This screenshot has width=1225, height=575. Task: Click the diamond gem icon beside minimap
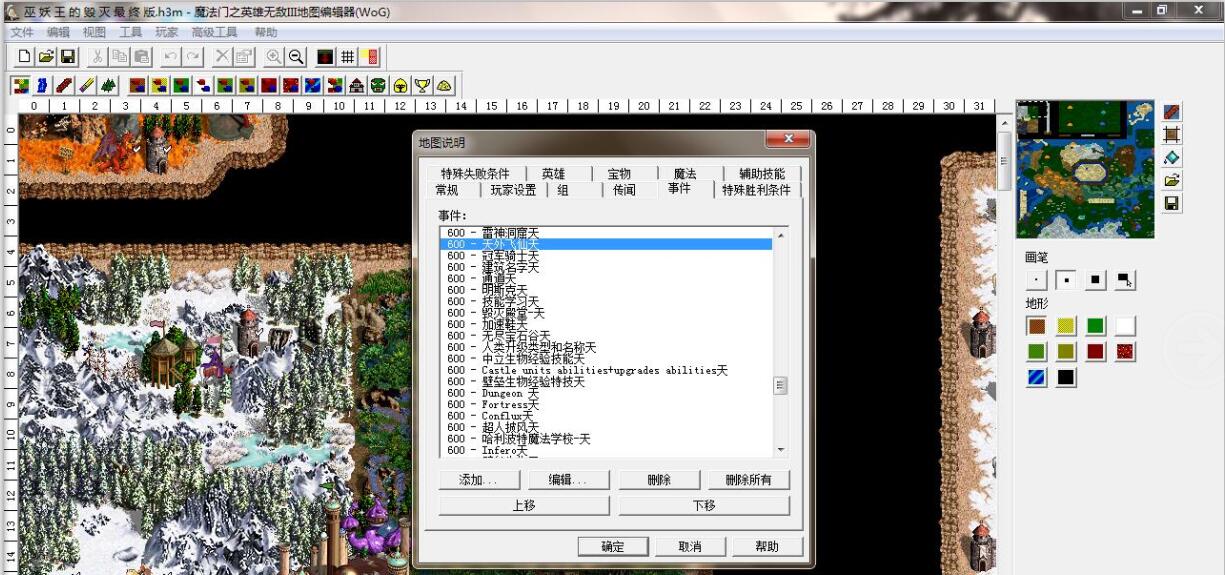pyautogui.click(x=1172, y=157)
